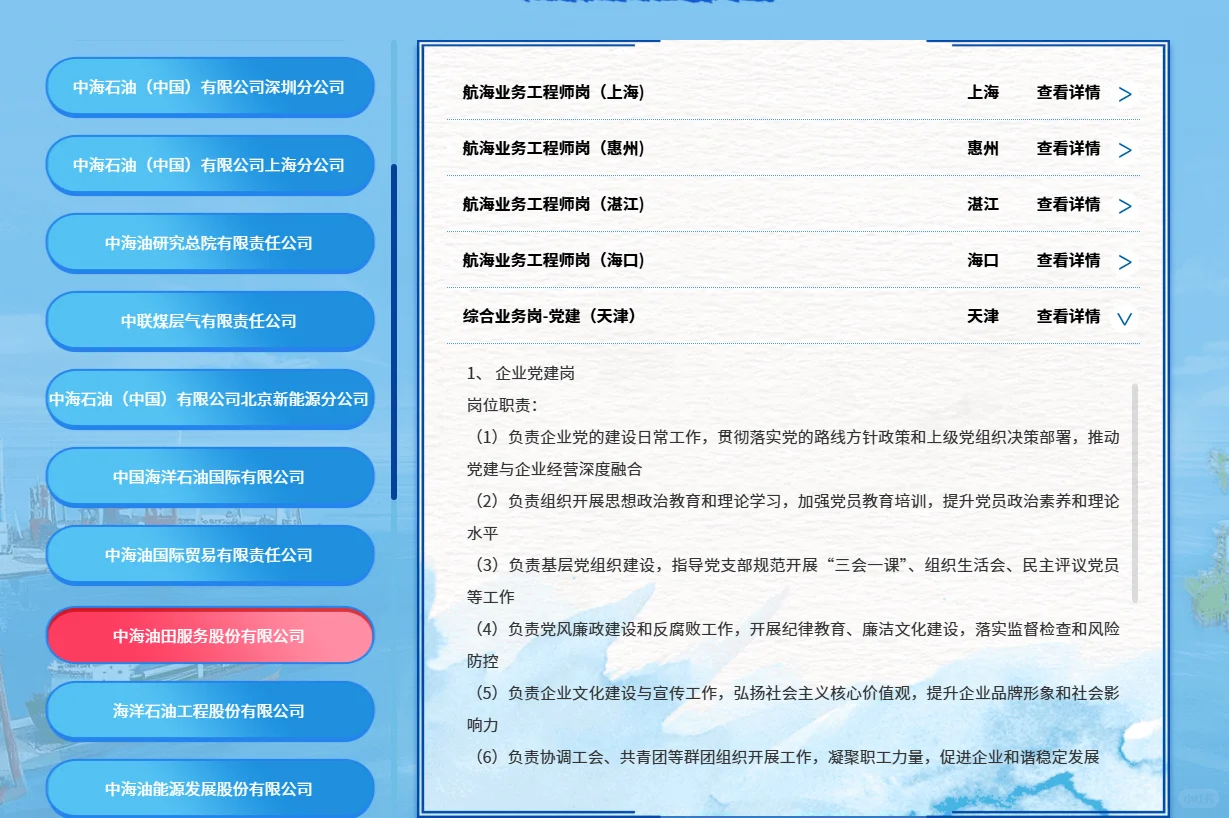Click the job title 综合业务岗-党建（天津）
The image size is (1229, 818).
tap(549, 316)
